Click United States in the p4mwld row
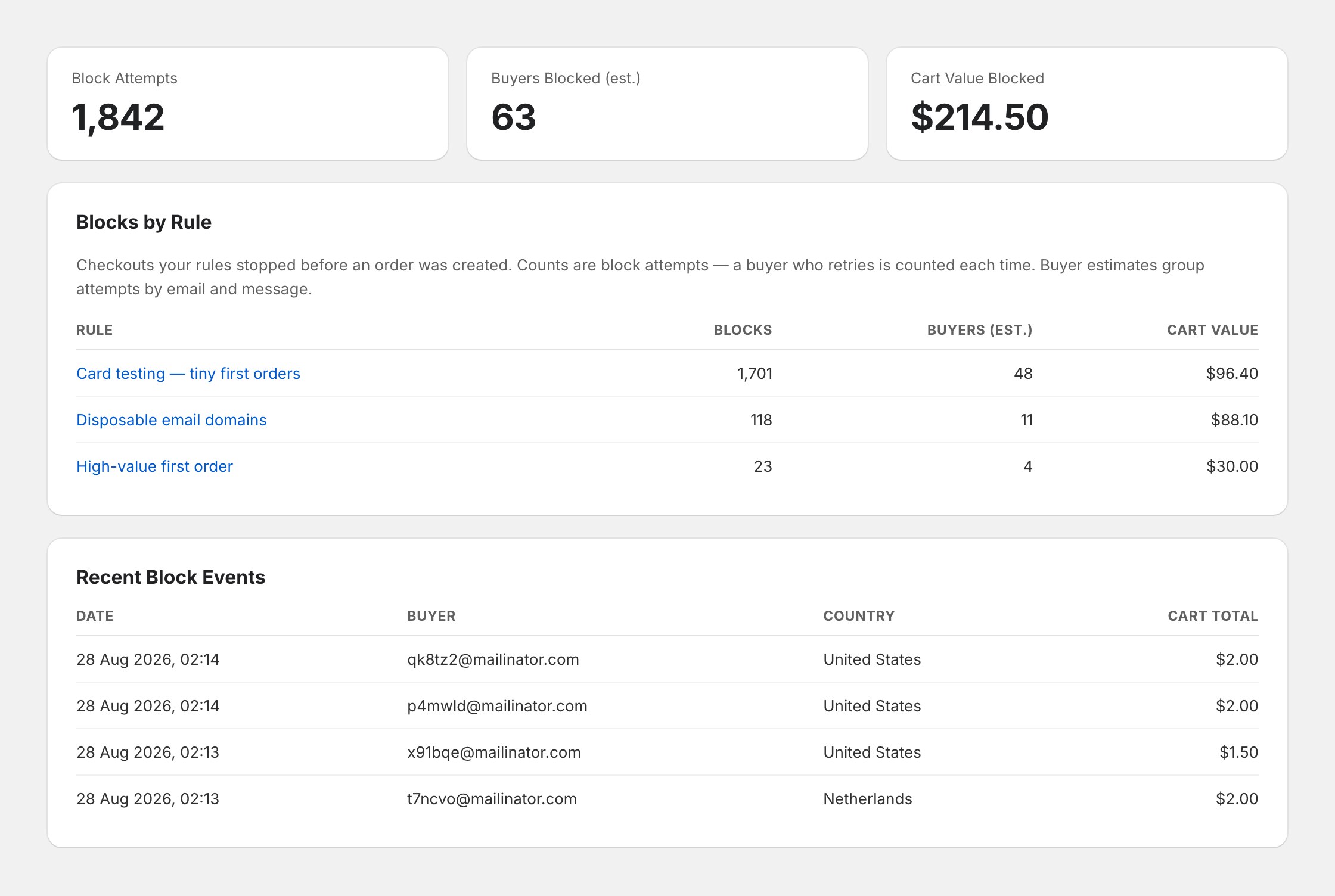Viewport: 1335px width, 896px height. coord(872,706)
